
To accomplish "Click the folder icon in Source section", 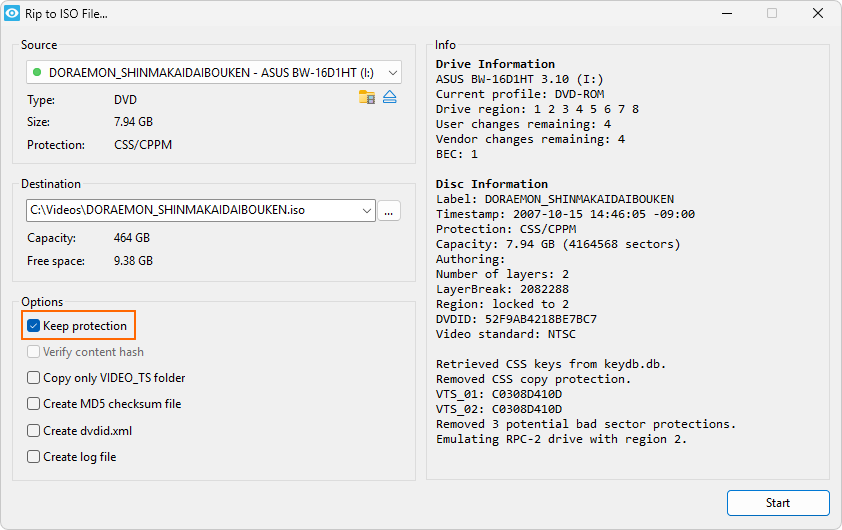I will [x=367, y=97].
